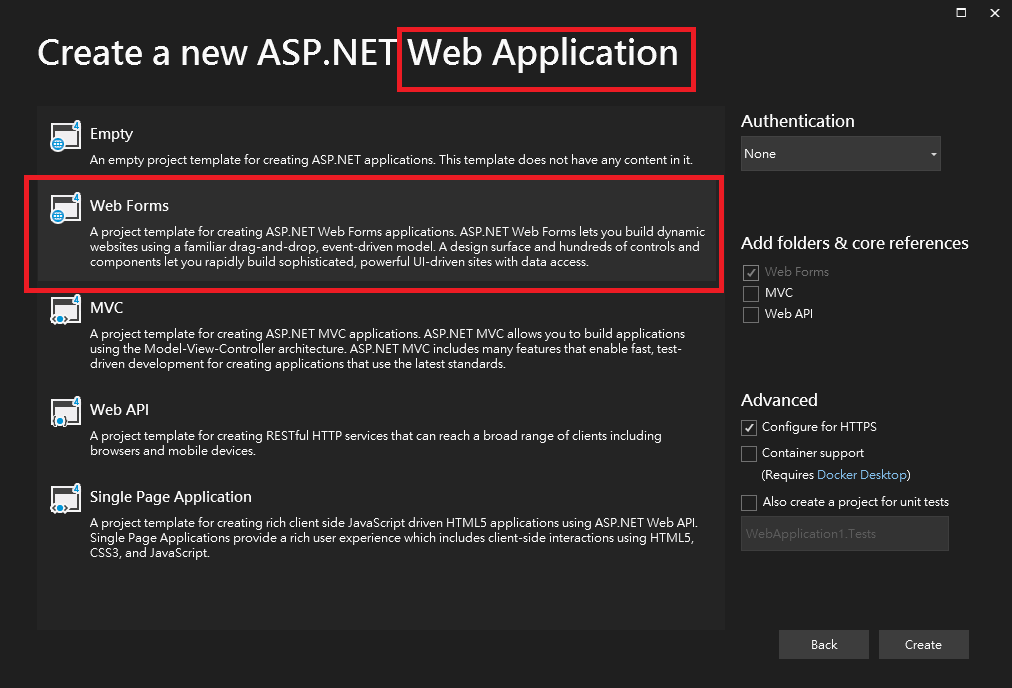
Task: Click the Single Page Application description
Action: click(394, 538)
